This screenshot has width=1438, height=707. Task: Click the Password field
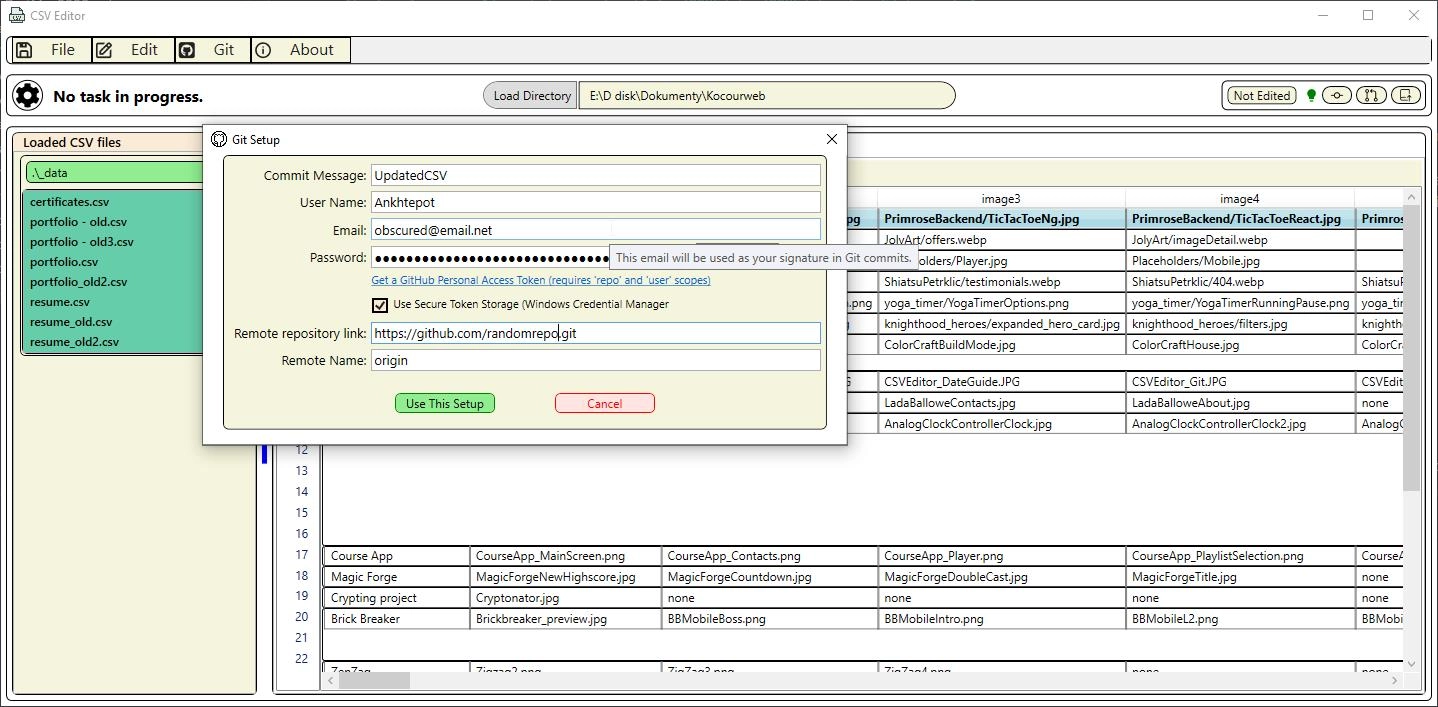490,258
